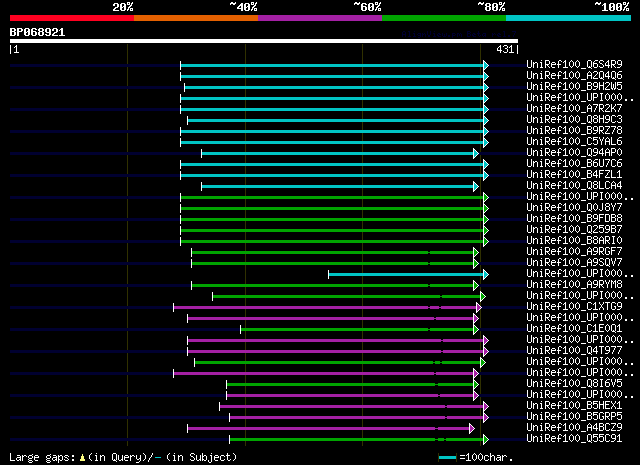Screen dimensions: 640x465
Task: Select the UniRef100_Q0J8Y7 label
Action: tap(574, 207)
